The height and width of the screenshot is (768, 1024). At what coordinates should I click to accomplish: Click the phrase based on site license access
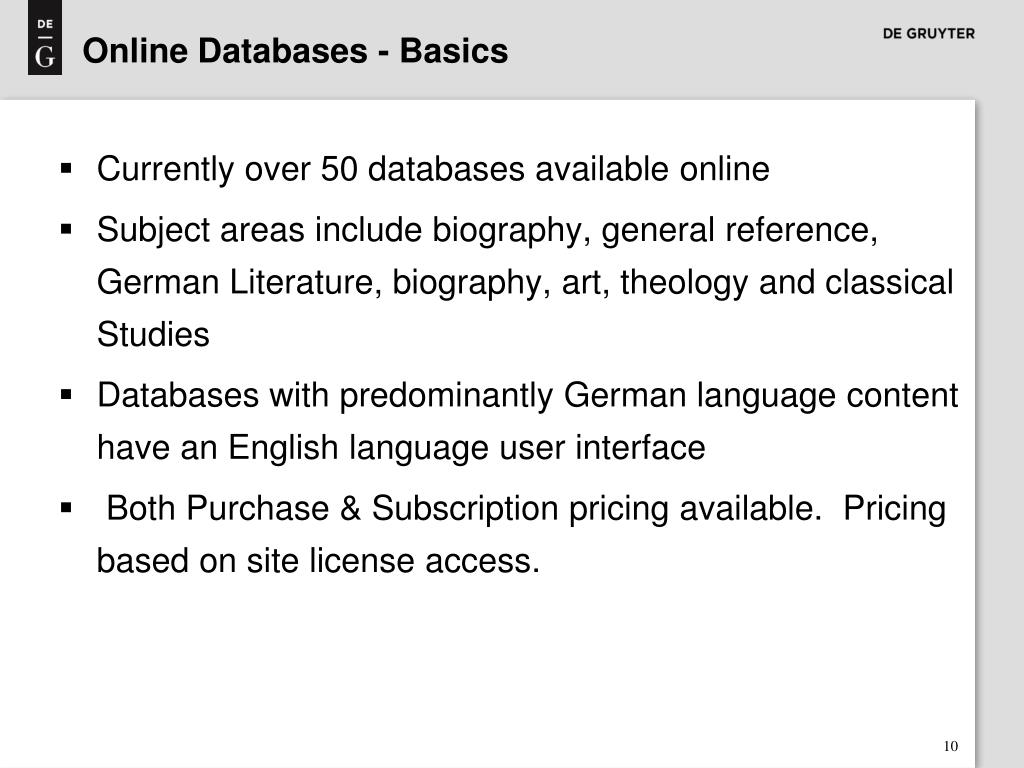pyautogui.click(x=318, y=561)
